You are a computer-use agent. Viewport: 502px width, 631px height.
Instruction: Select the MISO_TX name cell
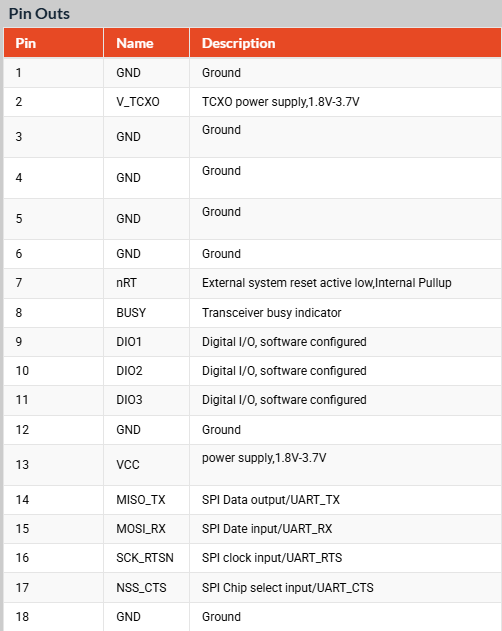coord(147,500)
